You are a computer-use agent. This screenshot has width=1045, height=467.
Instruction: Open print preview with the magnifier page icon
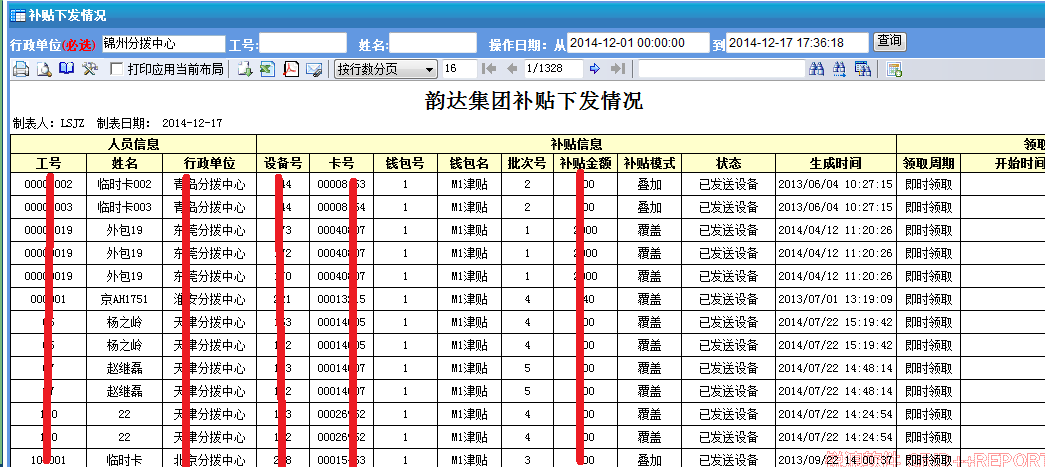point(44,69)
